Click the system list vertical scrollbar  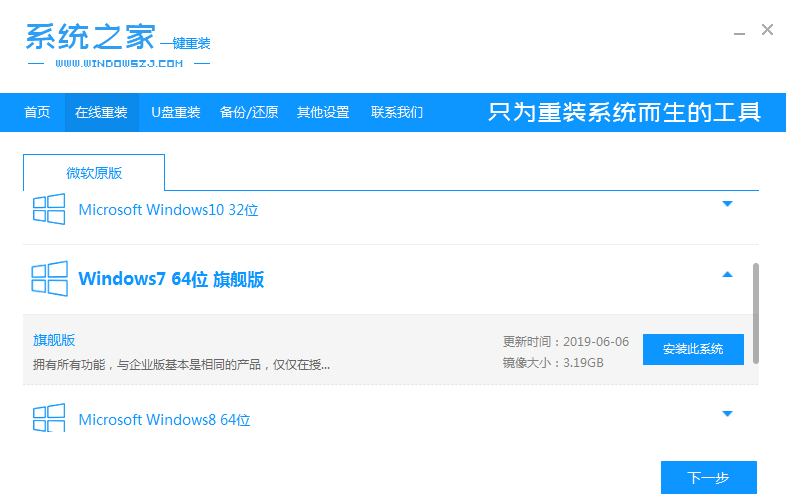[755, 312]
